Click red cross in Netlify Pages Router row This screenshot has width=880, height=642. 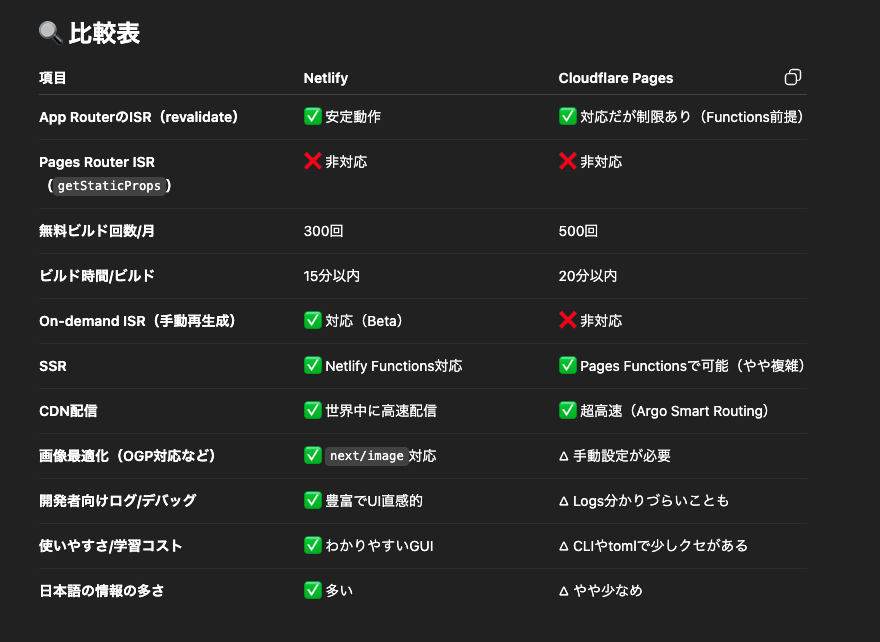click(x=313, y=161)
